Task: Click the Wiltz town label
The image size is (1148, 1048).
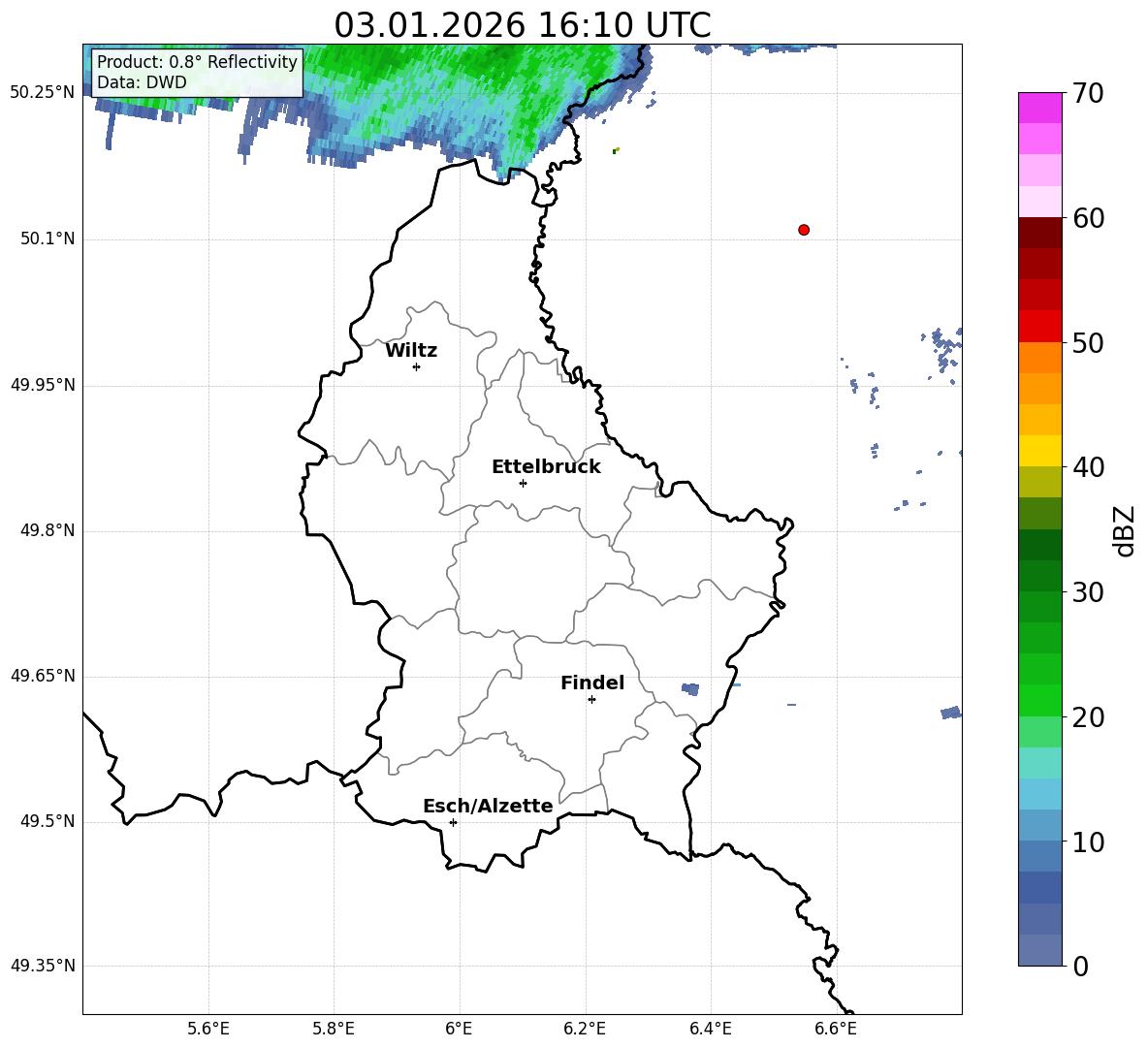Action: pyautogui.click(x=411, y=351)
